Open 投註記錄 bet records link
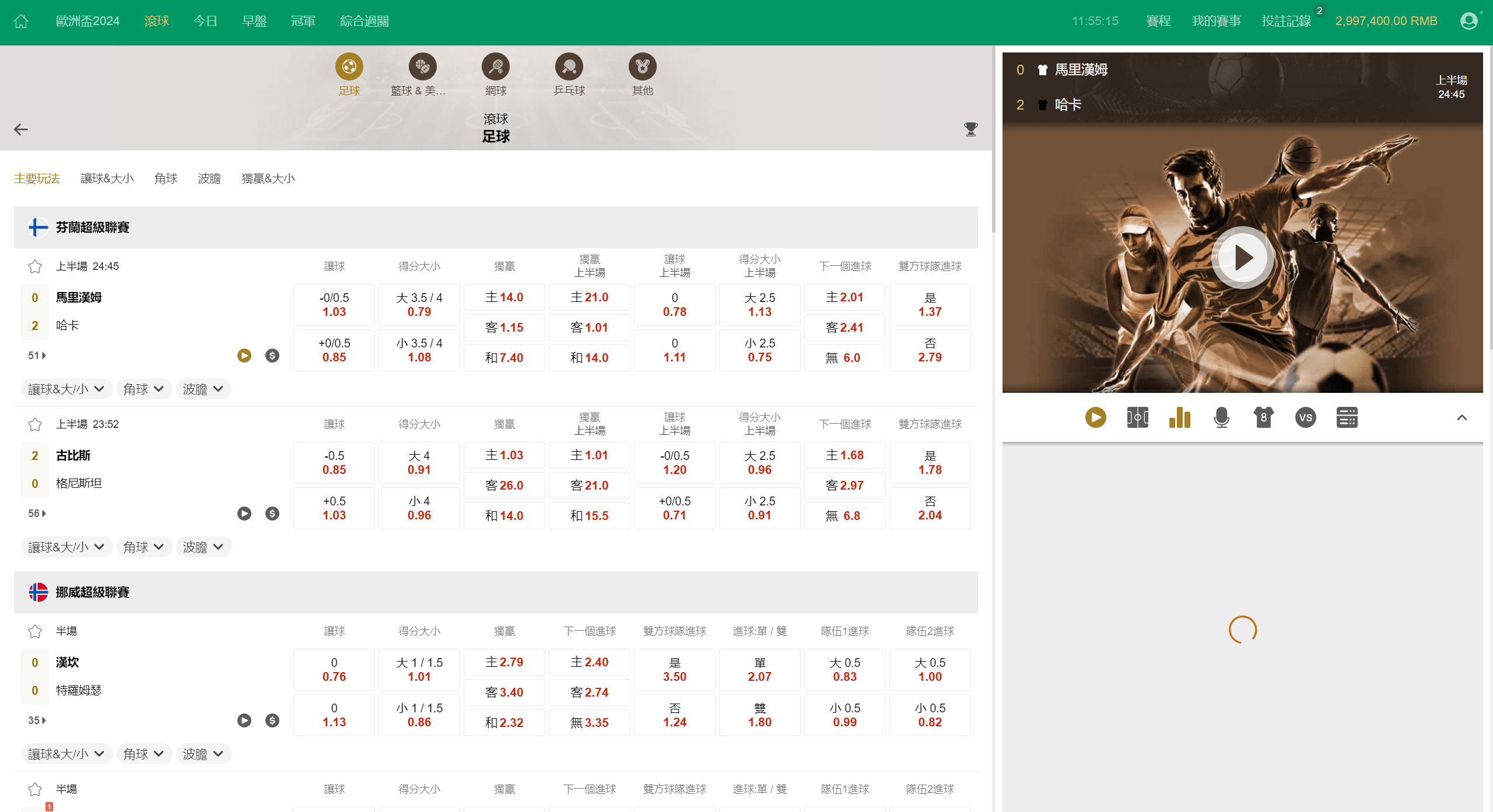Image resolution: width=1493 pixels, height=812 pixels. 1286,22
